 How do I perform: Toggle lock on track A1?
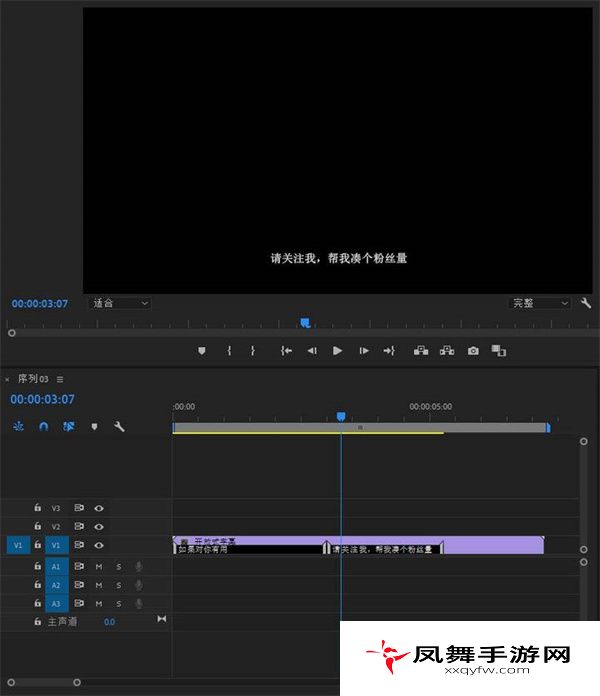click(x=38, y=566)
